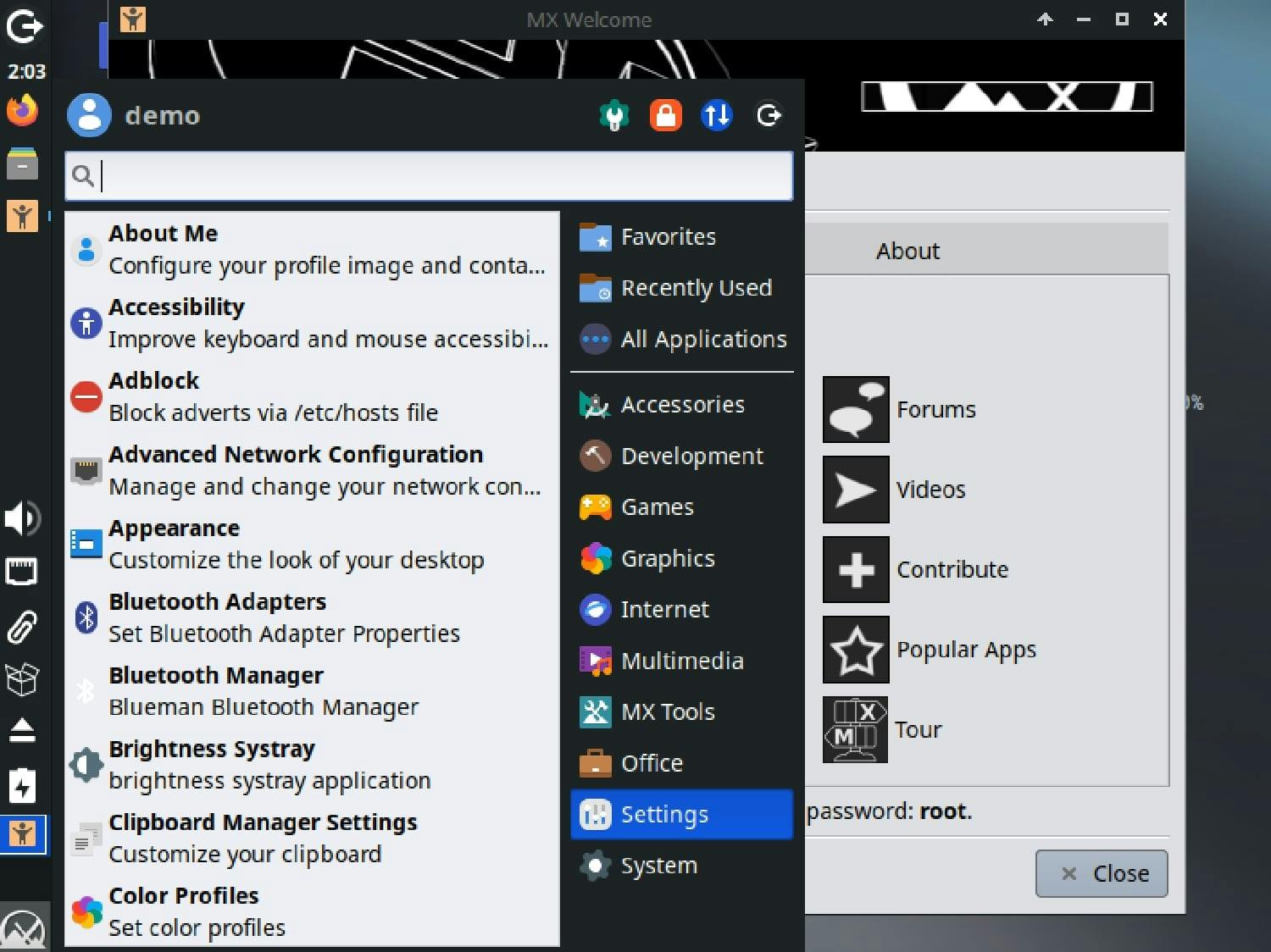Open settings manager from the menu header
This screenshot has height=952, width=1271.
[614, 115]
